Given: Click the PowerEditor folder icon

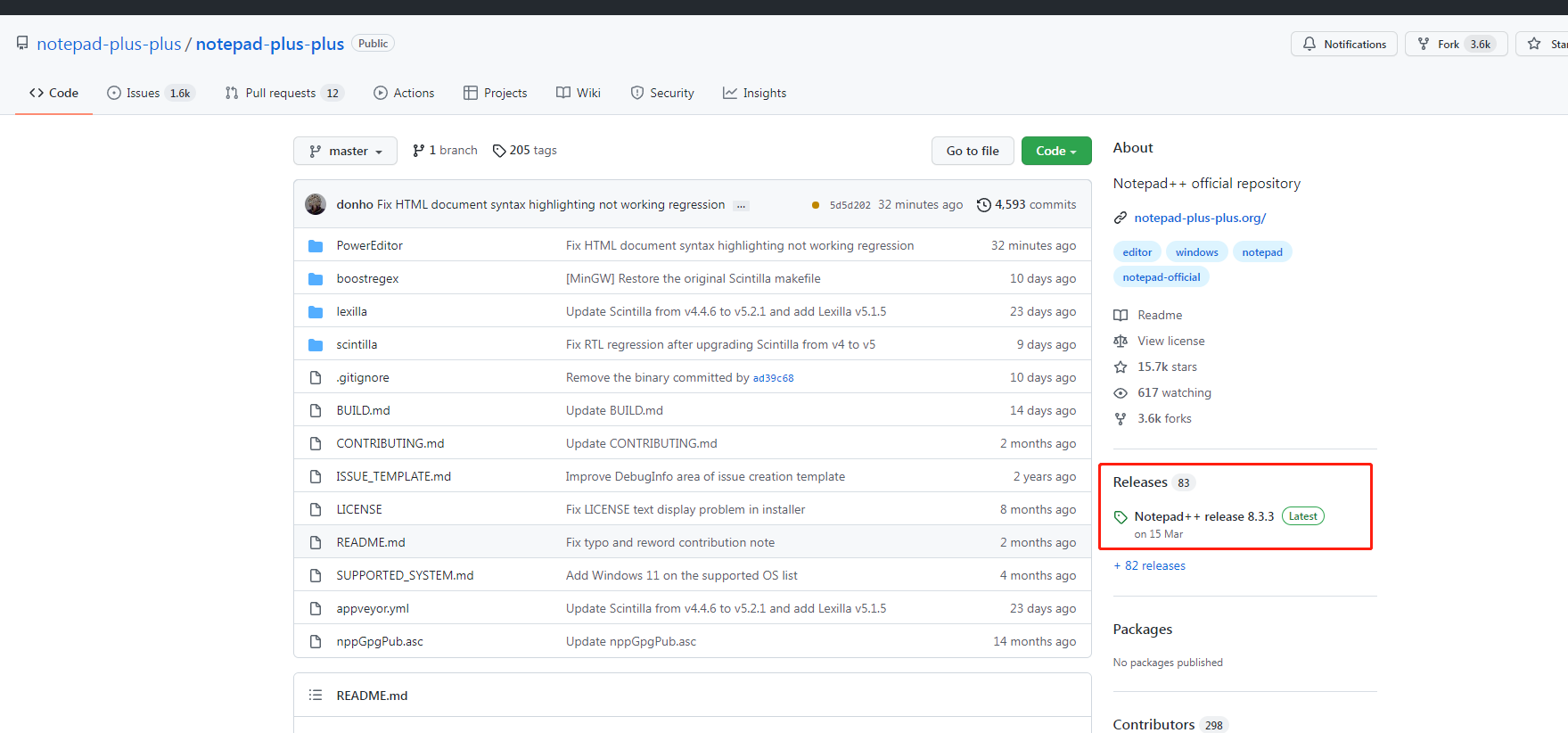Looking at the screenshot, I should point(316,245).
